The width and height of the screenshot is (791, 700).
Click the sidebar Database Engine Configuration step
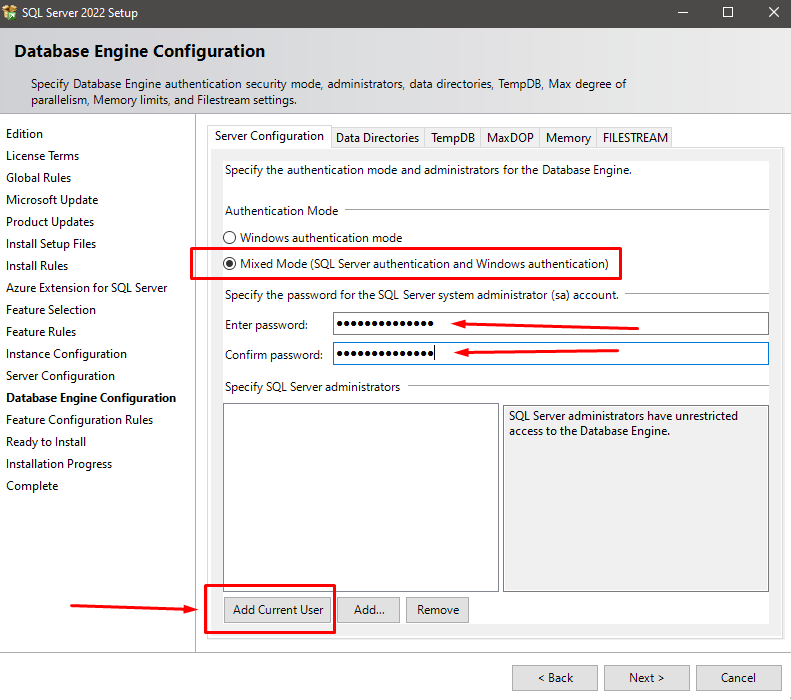tap(91, 398)
